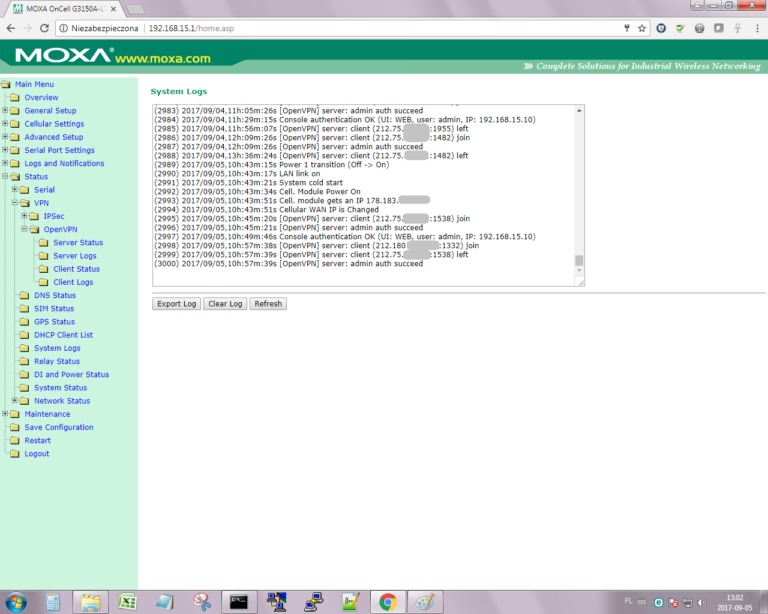Open the Client Logs page
This screenshot has width=768, height=614.
(73, 283)
